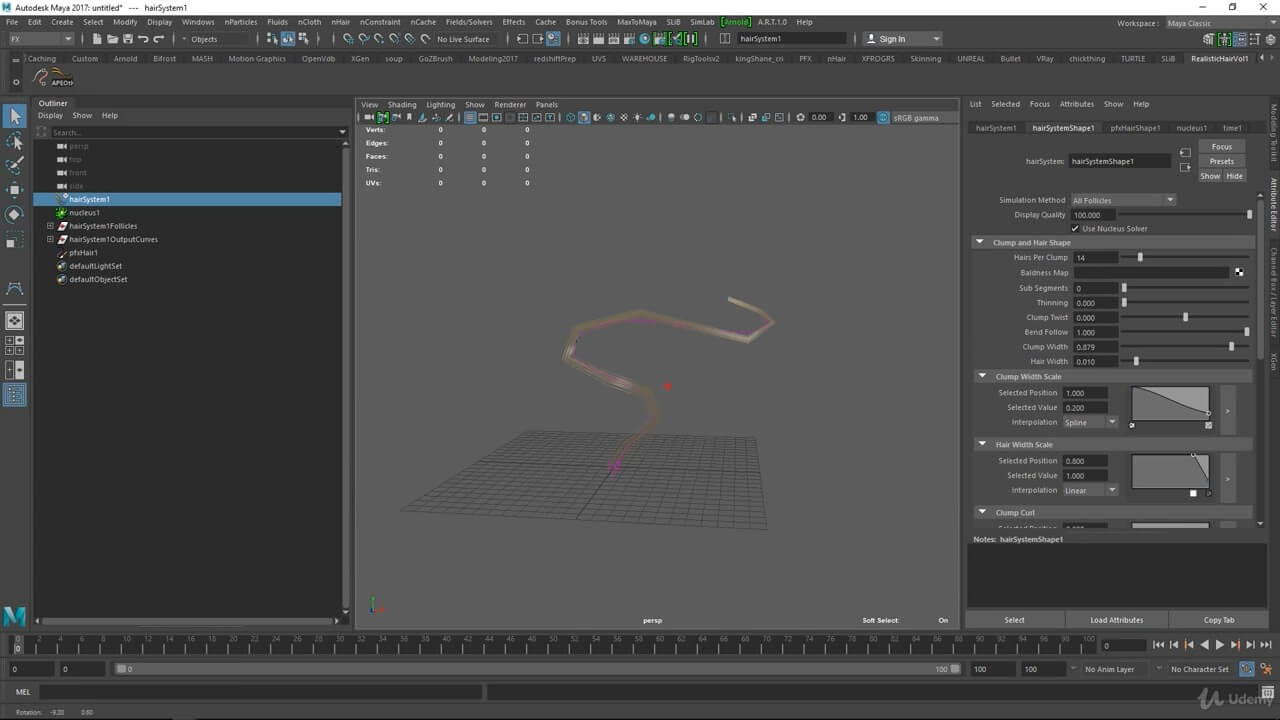Open the nHair menu in menu bar
The width and height of the screenshot is (1280, 720).
click(x=341, y=22)
